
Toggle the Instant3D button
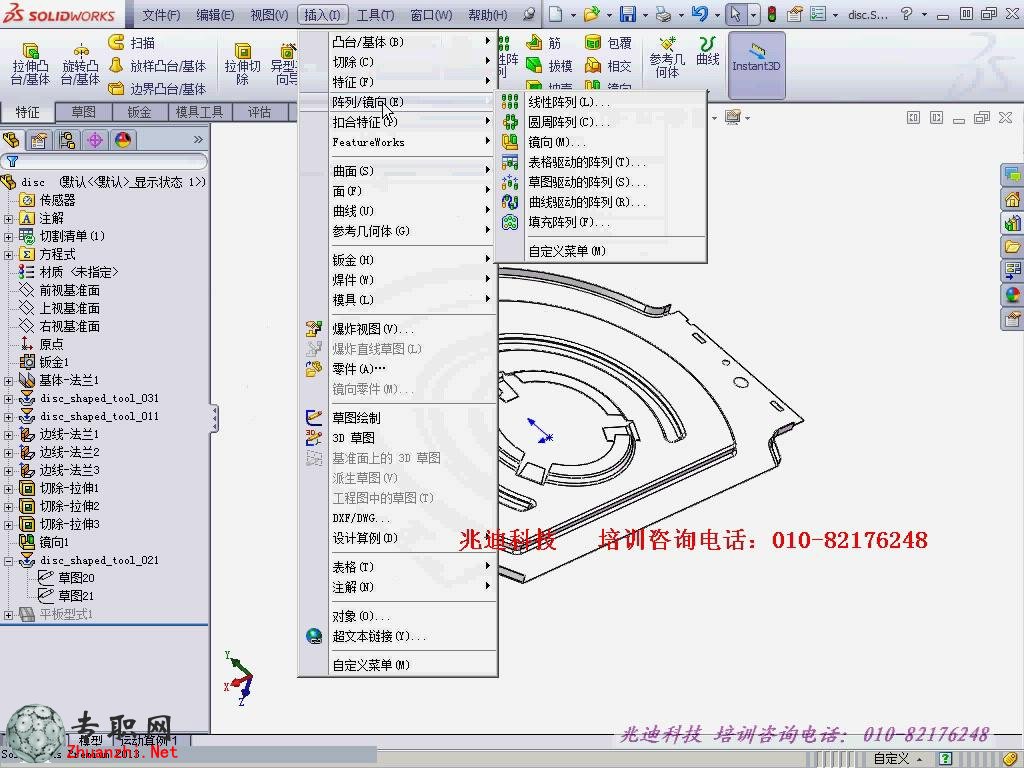point(756,65)
